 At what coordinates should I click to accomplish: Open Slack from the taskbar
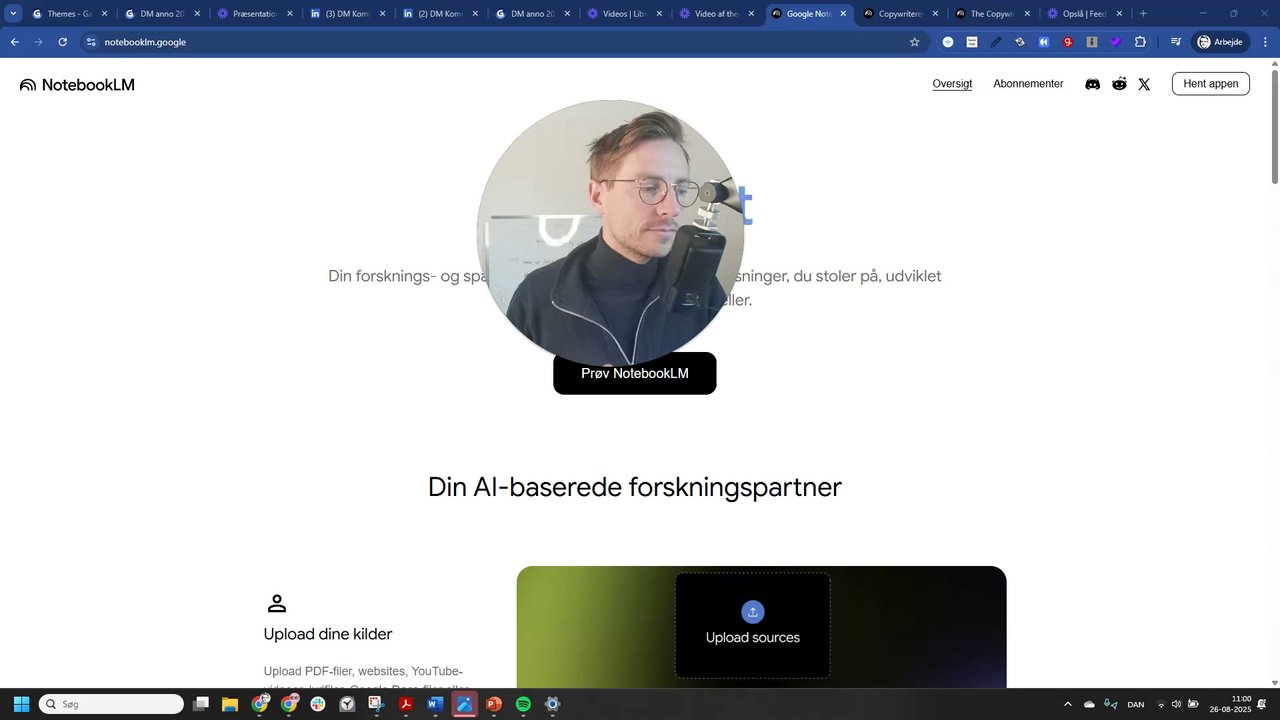point(318,704)
